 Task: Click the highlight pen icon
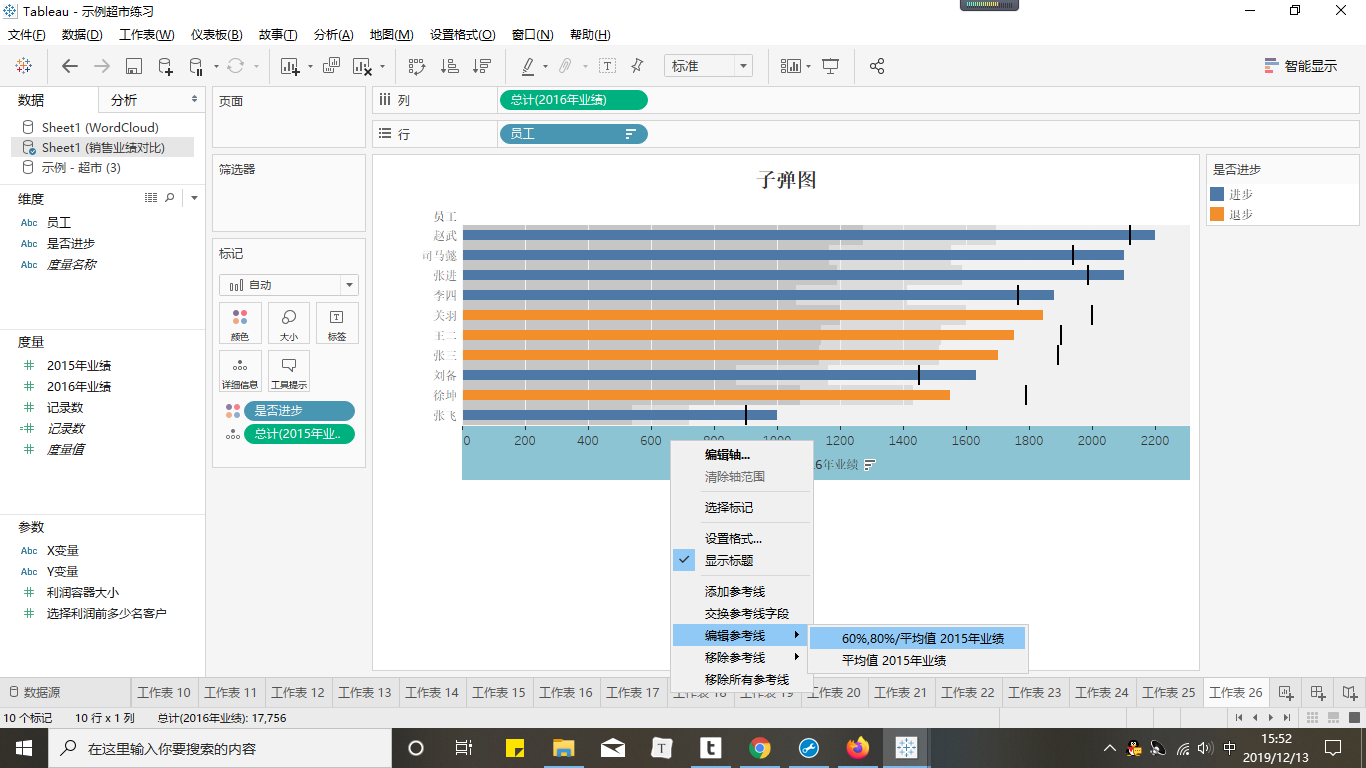pos(528,66)
